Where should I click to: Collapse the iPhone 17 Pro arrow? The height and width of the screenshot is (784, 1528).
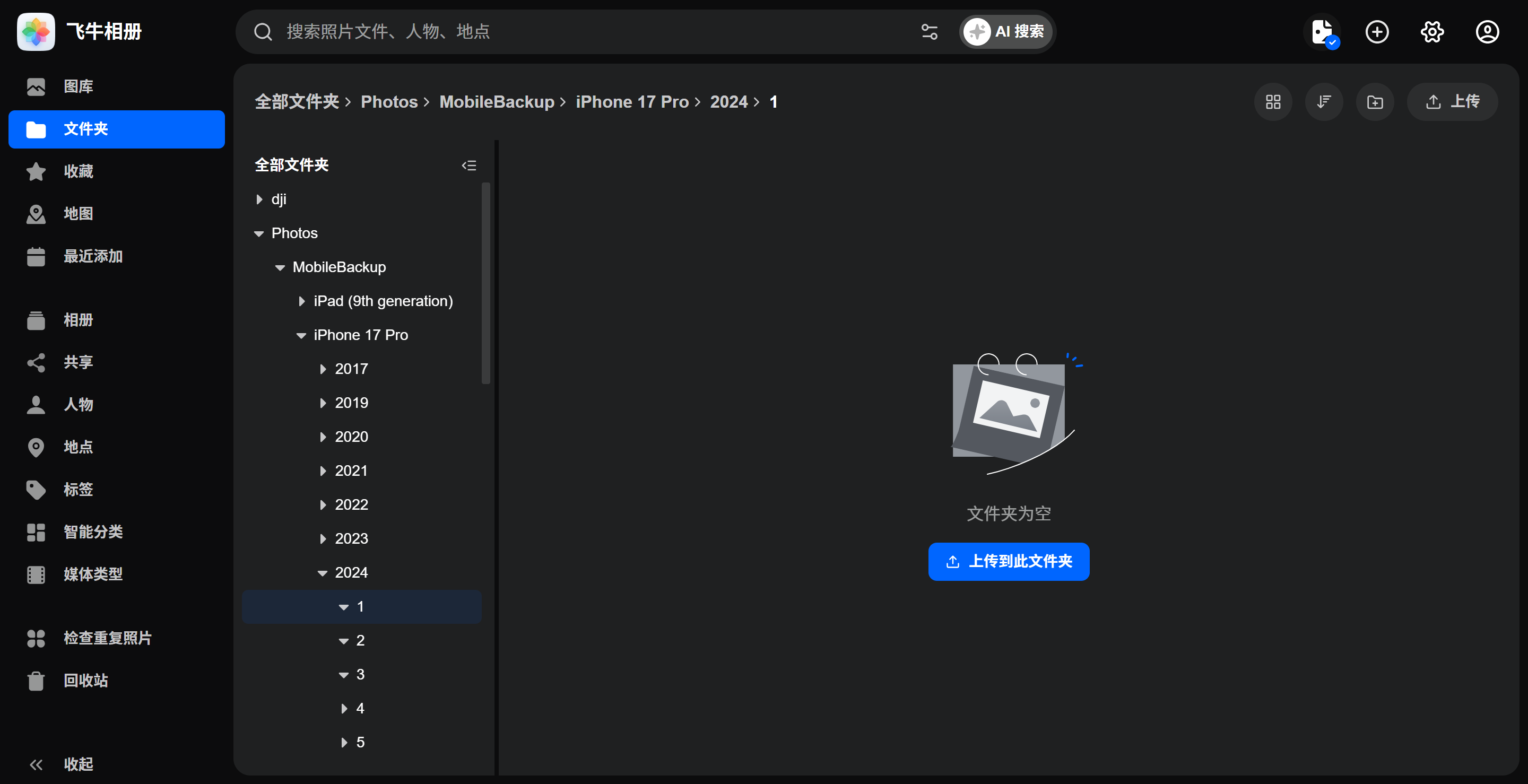(x=302, y=336)
